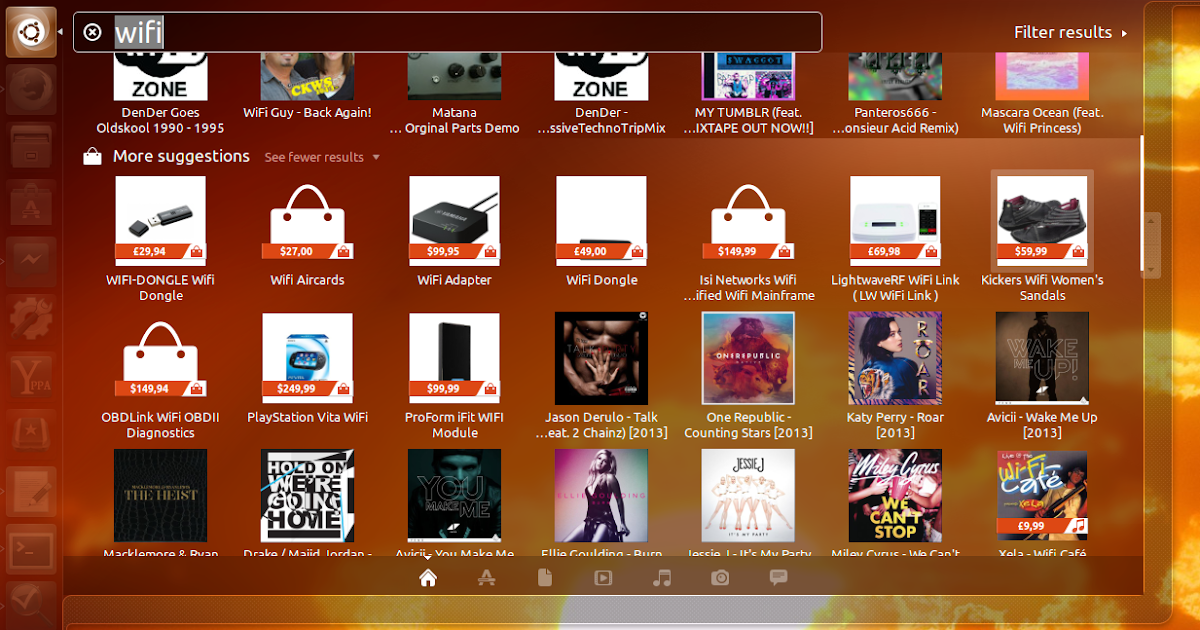This screenshot has height=630, width=1200.
Task: Switch to the Applications lens
Action: coord(486,577)
